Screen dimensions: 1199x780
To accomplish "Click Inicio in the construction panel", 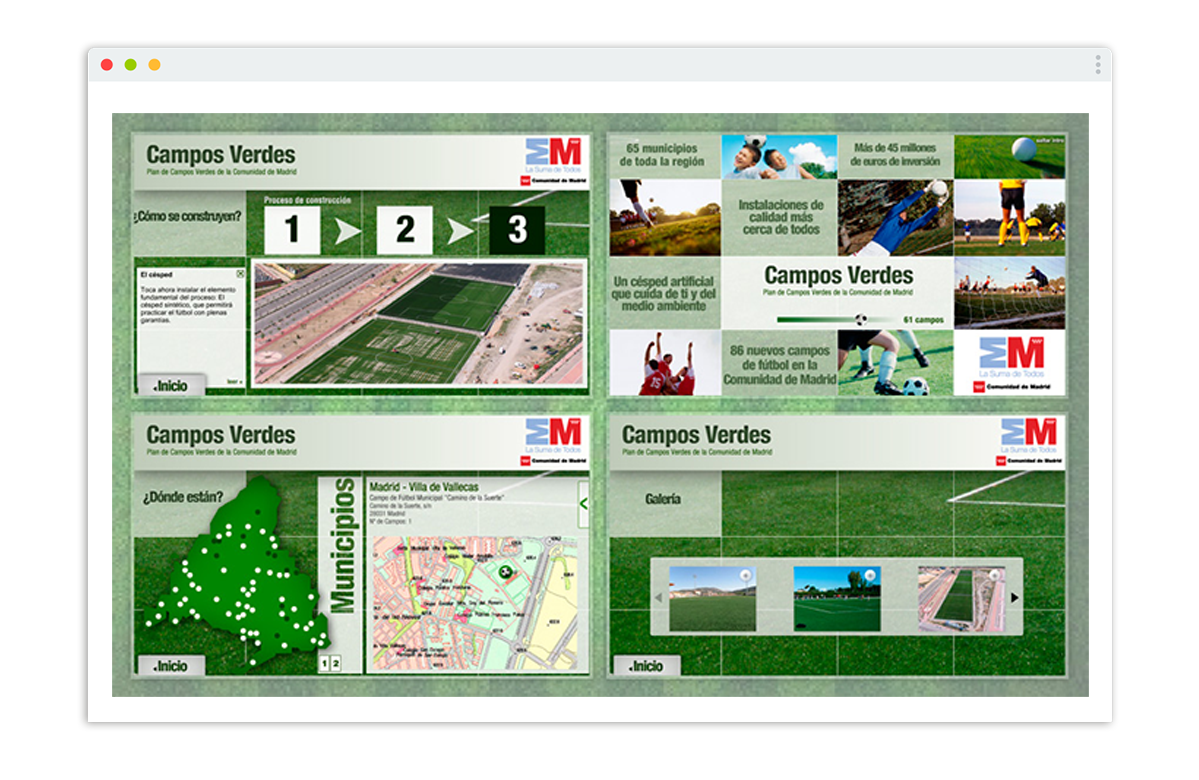I will coord(171,385).
